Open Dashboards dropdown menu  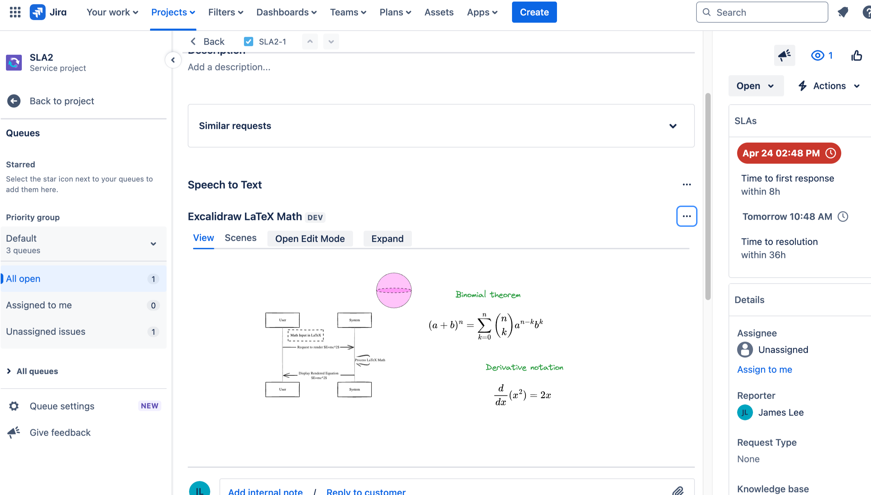pos(287,12)
